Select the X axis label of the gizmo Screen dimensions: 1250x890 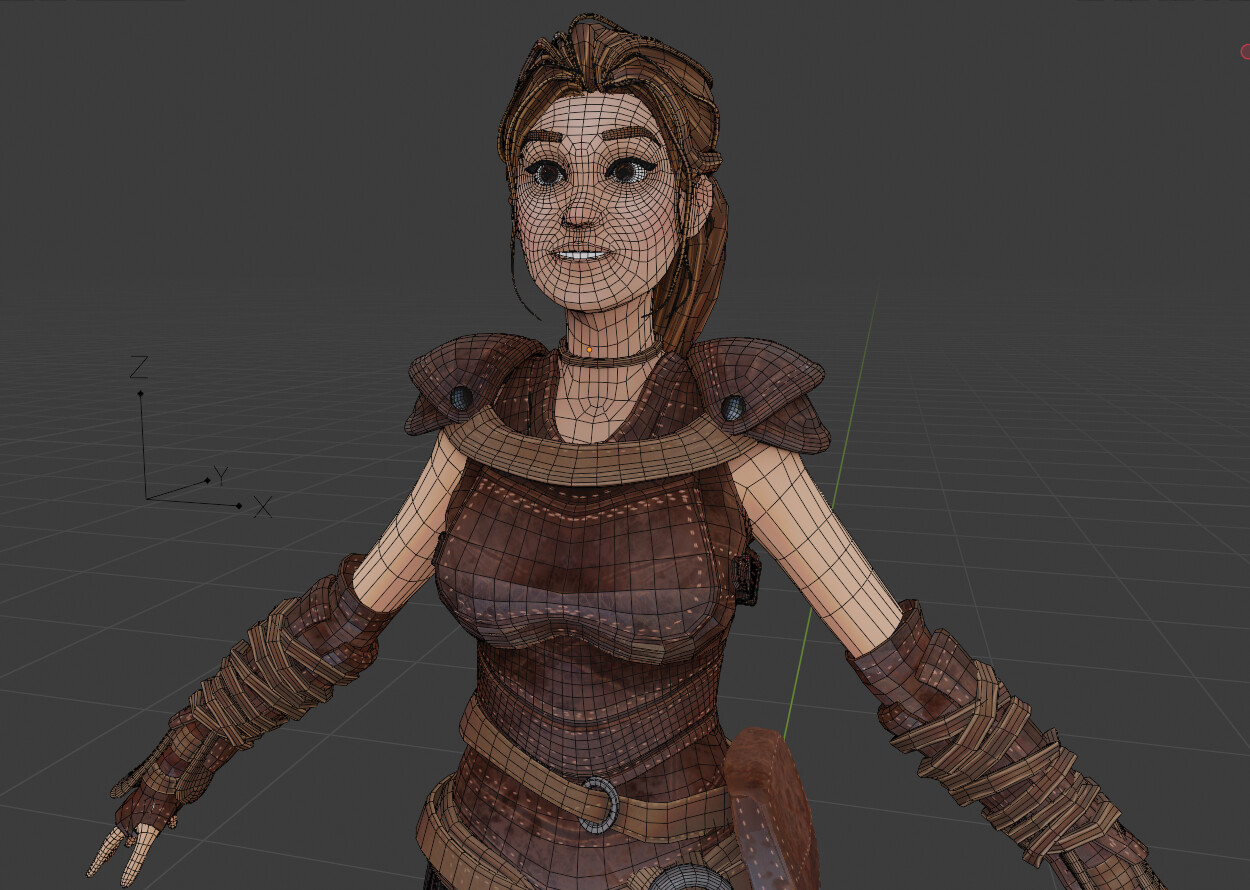point(263,508)
